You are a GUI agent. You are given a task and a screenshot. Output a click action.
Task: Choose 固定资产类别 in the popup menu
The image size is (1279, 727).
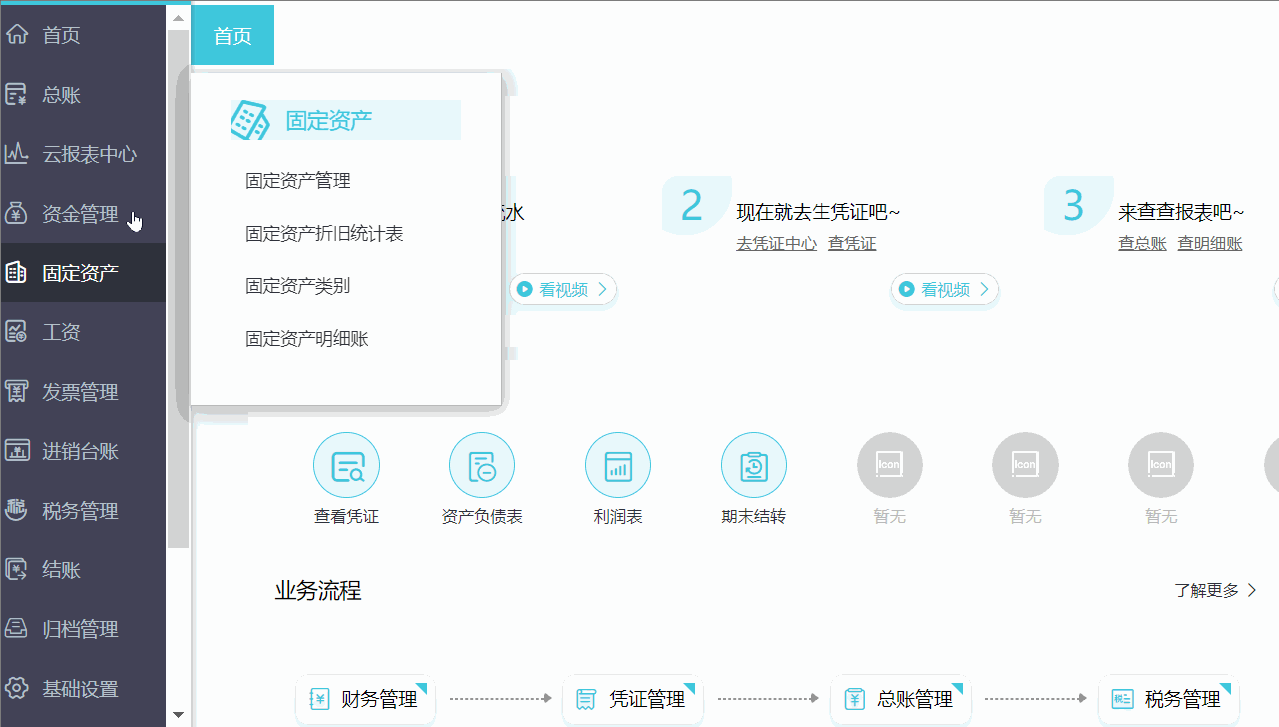[298, 286]
